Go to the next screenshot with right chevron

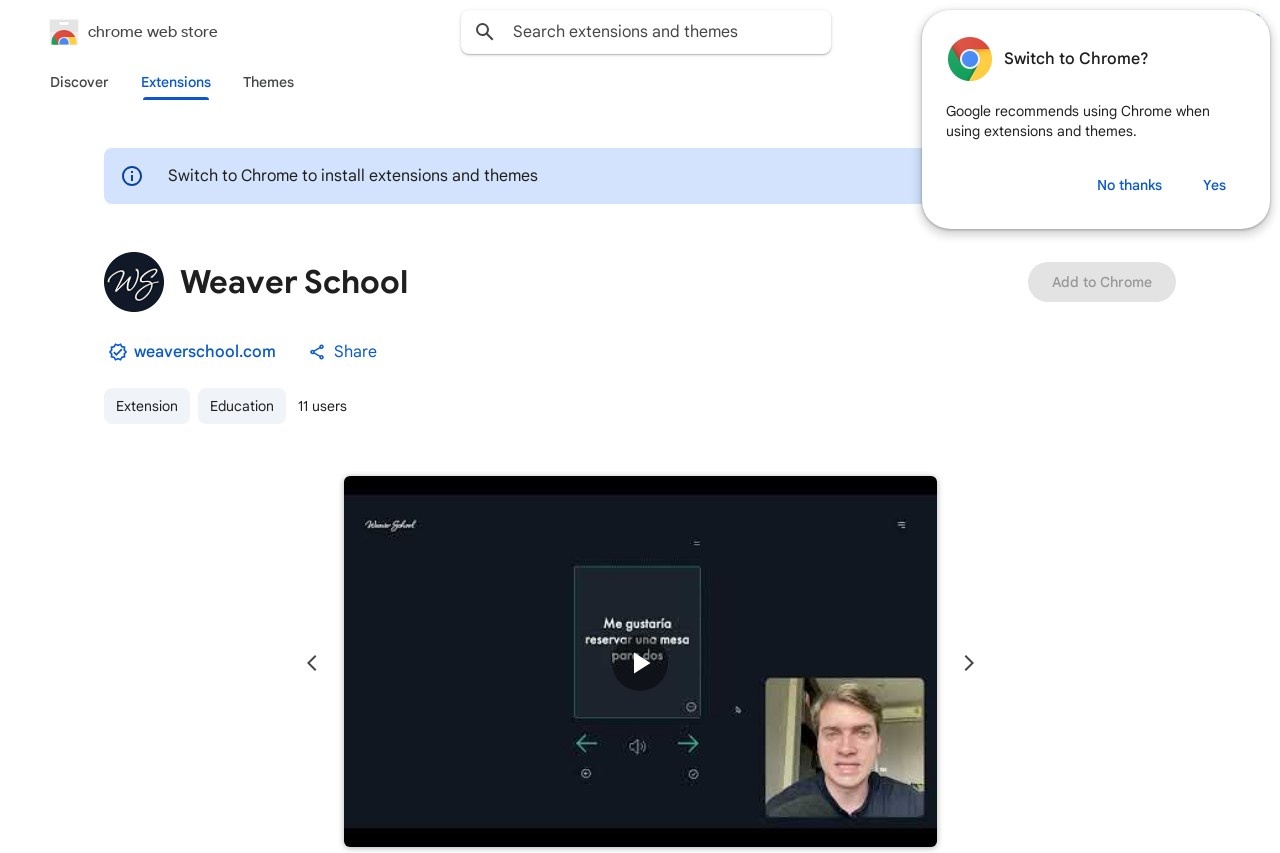[x=968, y=663]
